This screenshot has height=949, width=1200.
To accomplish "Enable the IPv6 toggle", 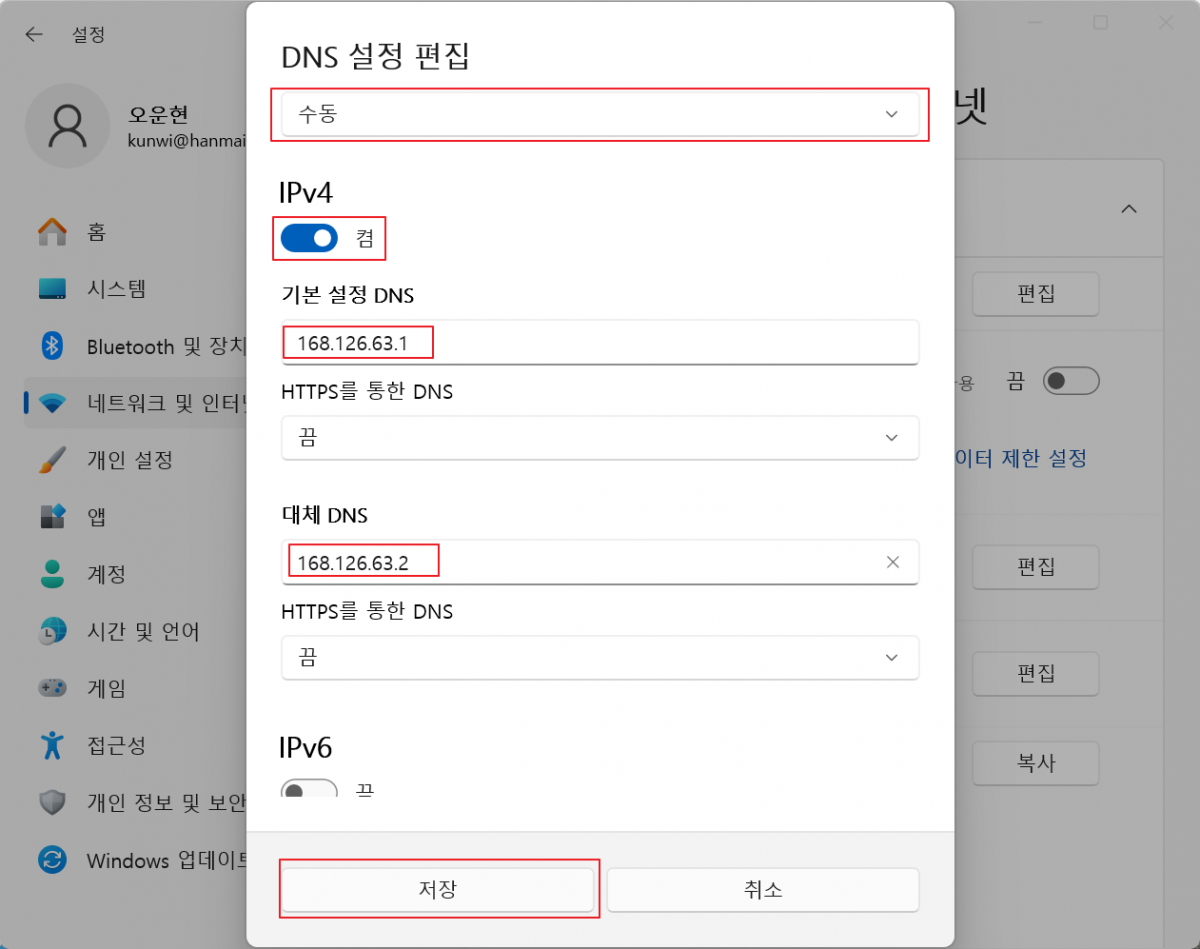I will pos(310,790).
